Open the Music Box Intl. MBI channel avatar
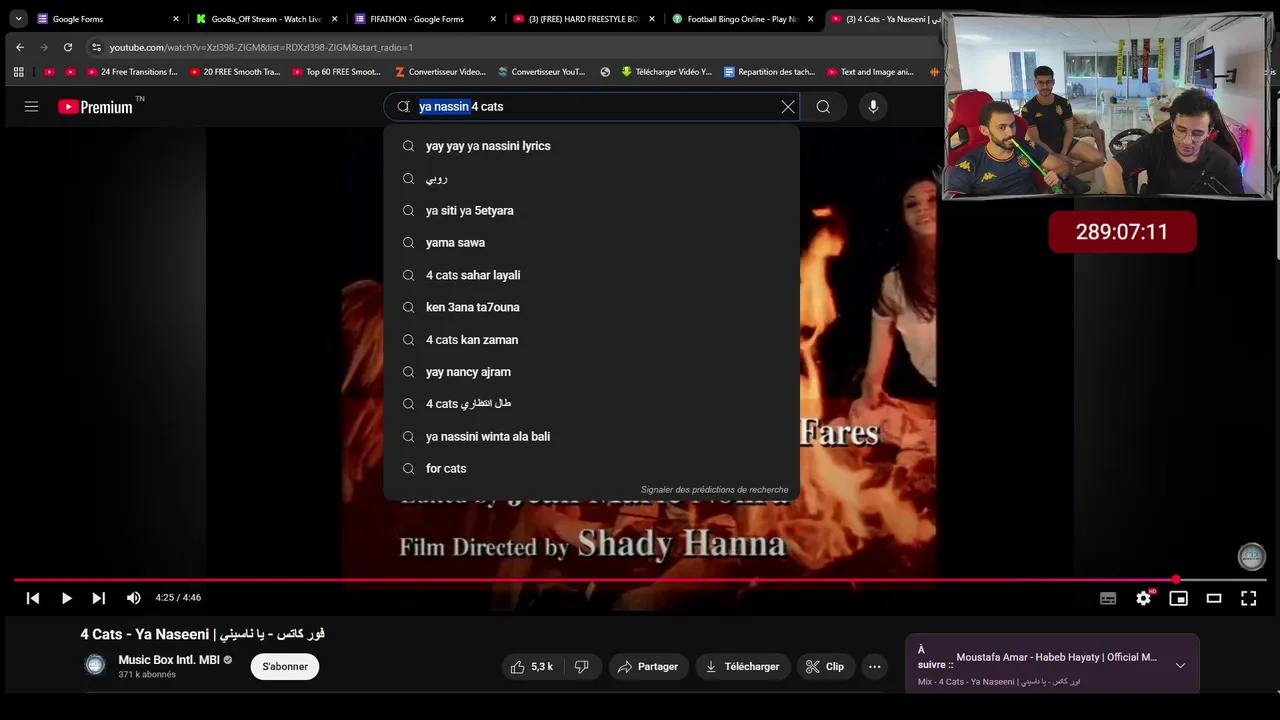 pyautogui.click(x=95, y=665)
